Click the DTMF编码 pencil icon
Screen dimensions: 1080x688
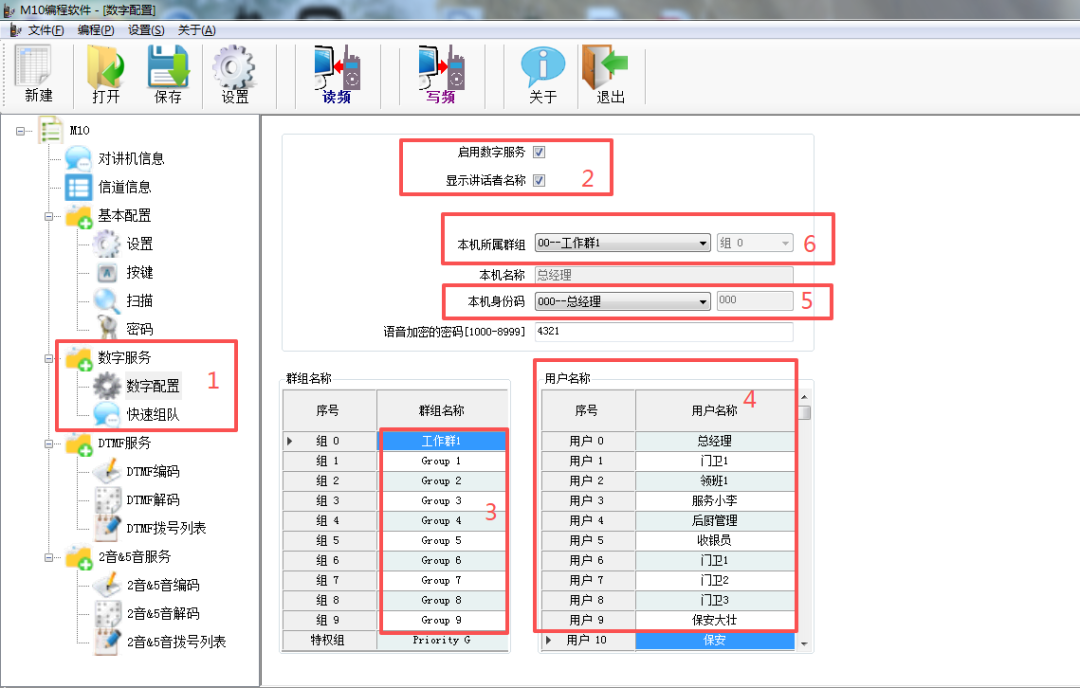point(107,471)
